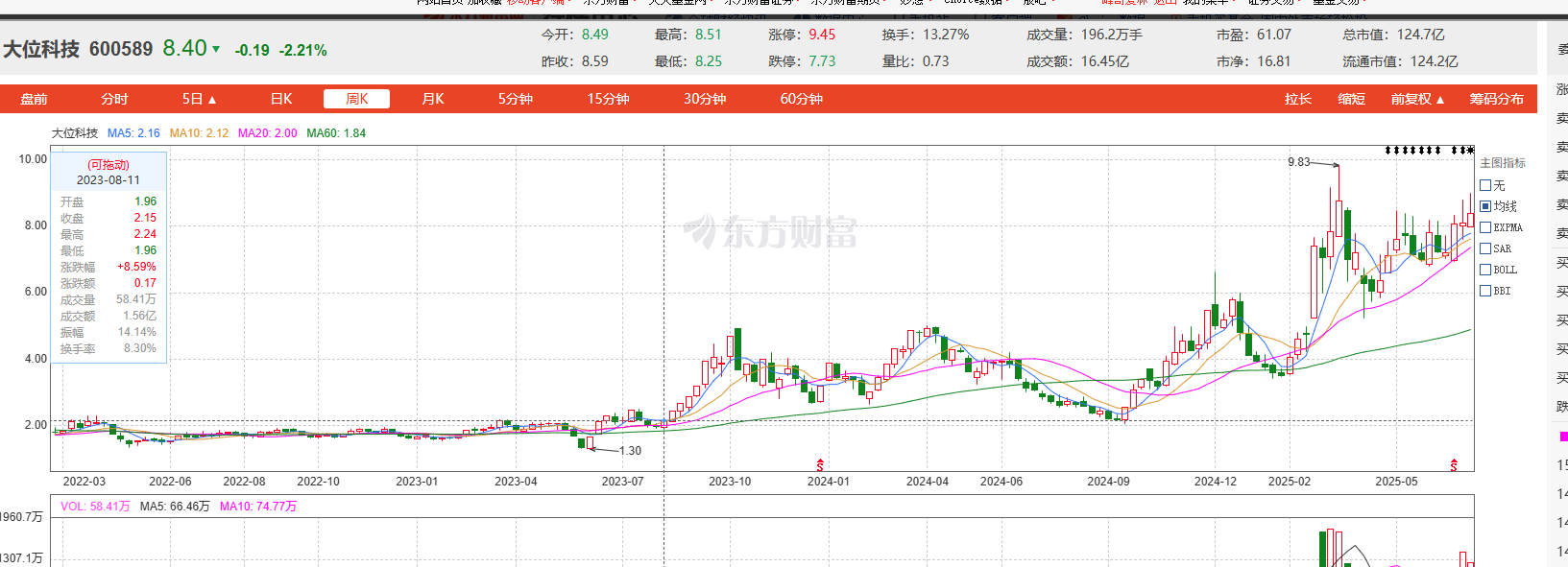1568x567 pixels.
Task: Open the 60分钟 chart tab
Action: (801, 99)
